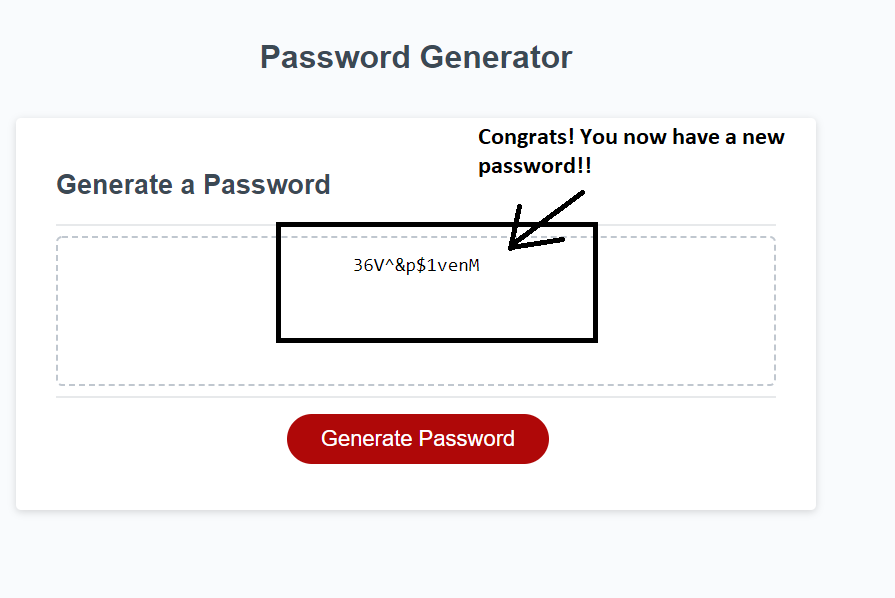The image size is (895, 598).
Task: Click the dashed password display area
Action: pyautogui.click(x=417, y=310)
